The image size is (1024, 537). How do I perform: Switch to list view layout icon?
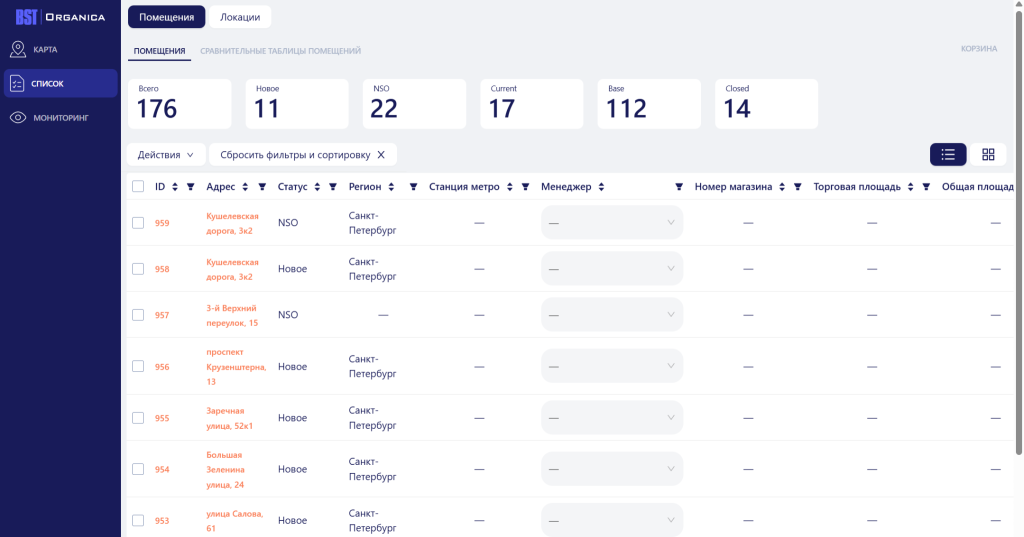tap(948, 154)
